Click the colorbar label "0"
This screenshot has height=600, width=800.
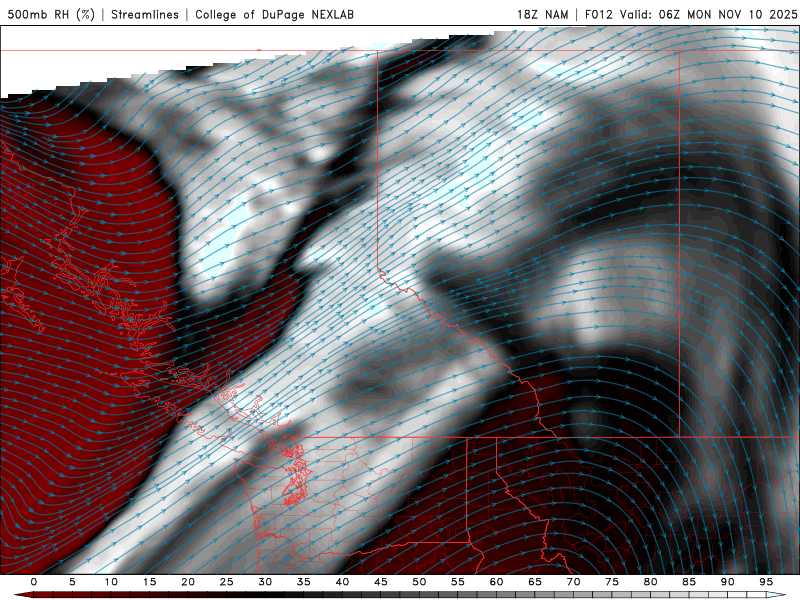click(x=34, y=582)
